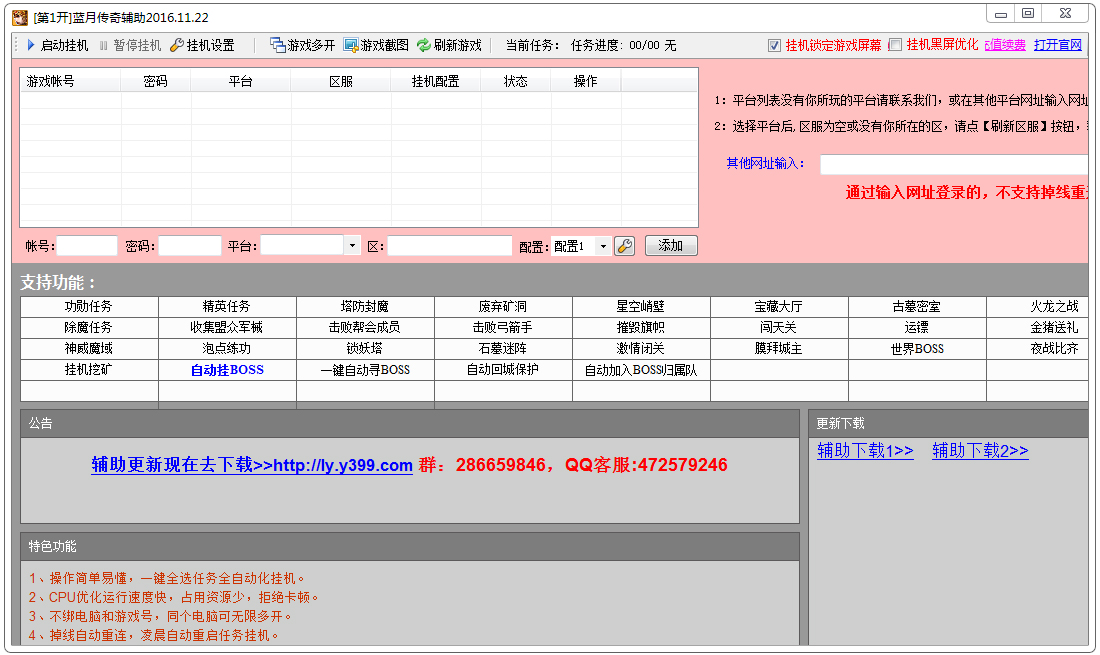Focus the 密码 input field
This screenshot has width=1100, height=655.
[x=189, y=245]
